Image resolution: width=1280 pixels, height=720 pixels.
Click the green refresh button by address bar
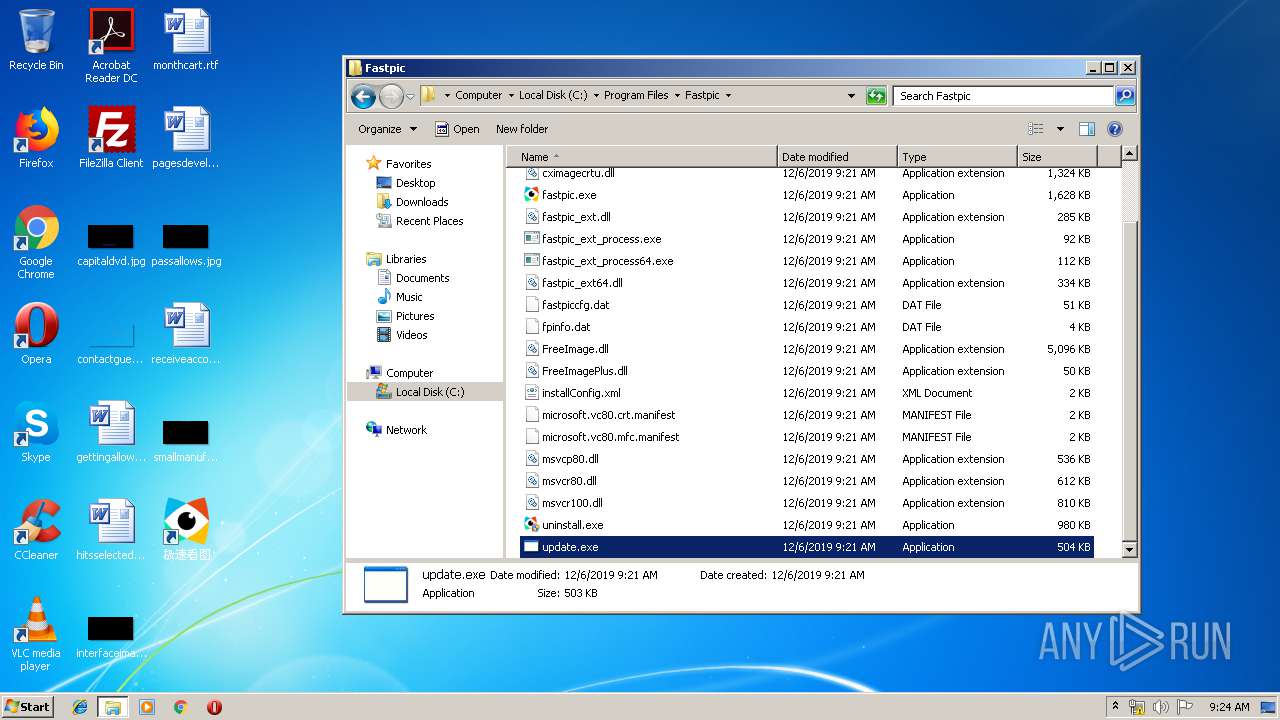click(876, 96)
